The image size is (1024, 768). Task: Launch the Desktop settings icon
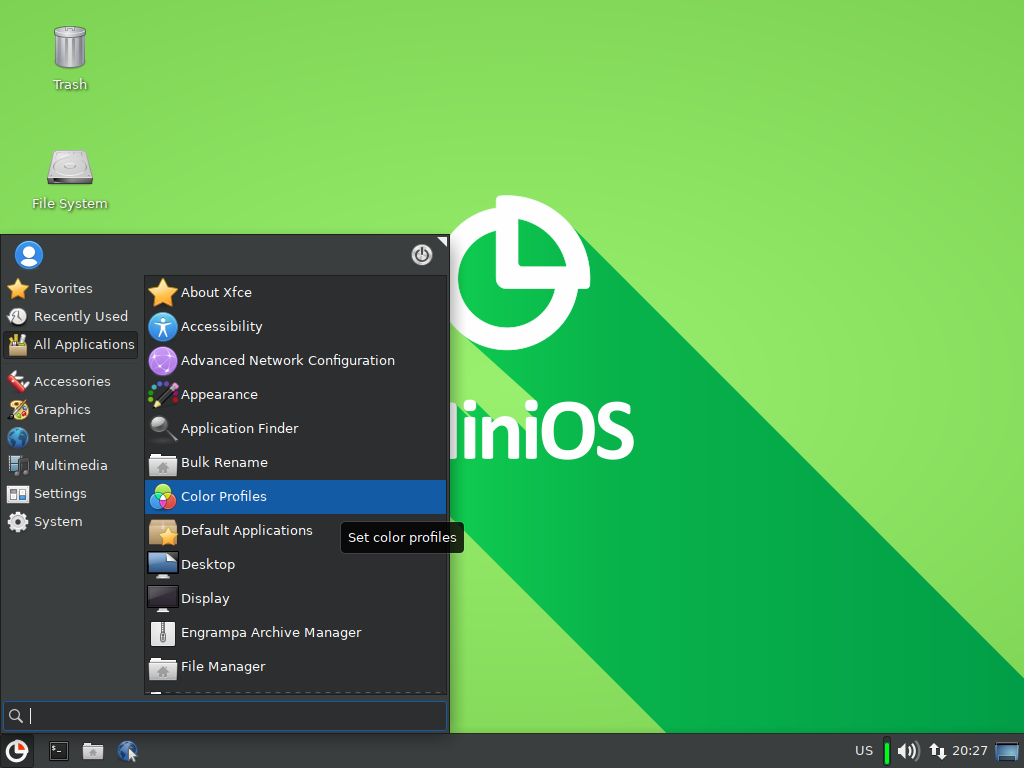(163, 564)
